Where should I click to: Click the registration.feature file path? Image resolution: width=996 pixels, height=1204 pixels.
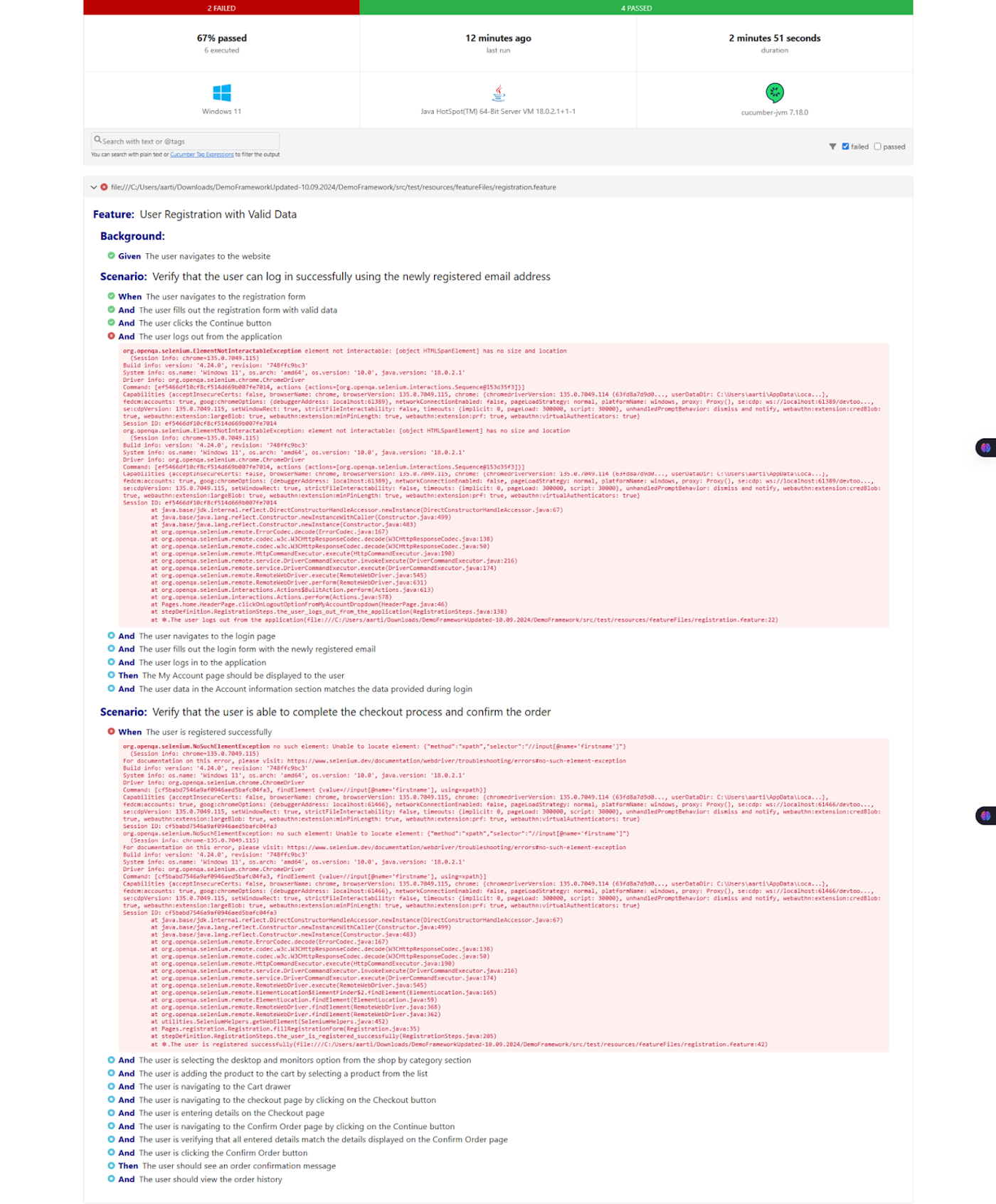point(333,187)
